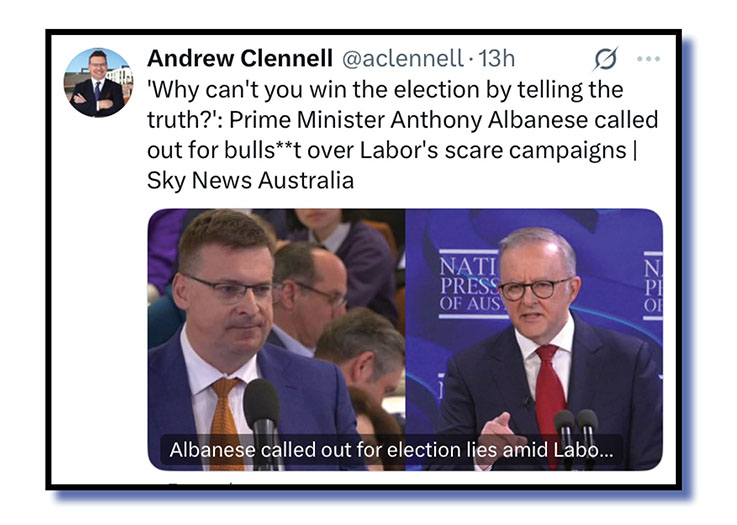Click the cut-off text below the preview card
This screenshot has width=737, height=525.
(x=202, y=482)
